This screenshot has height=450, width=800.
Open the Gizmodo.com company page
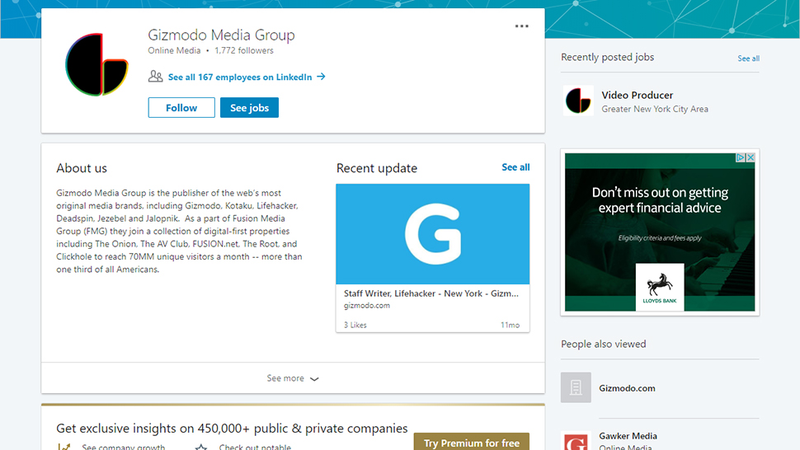pos(627,388)
